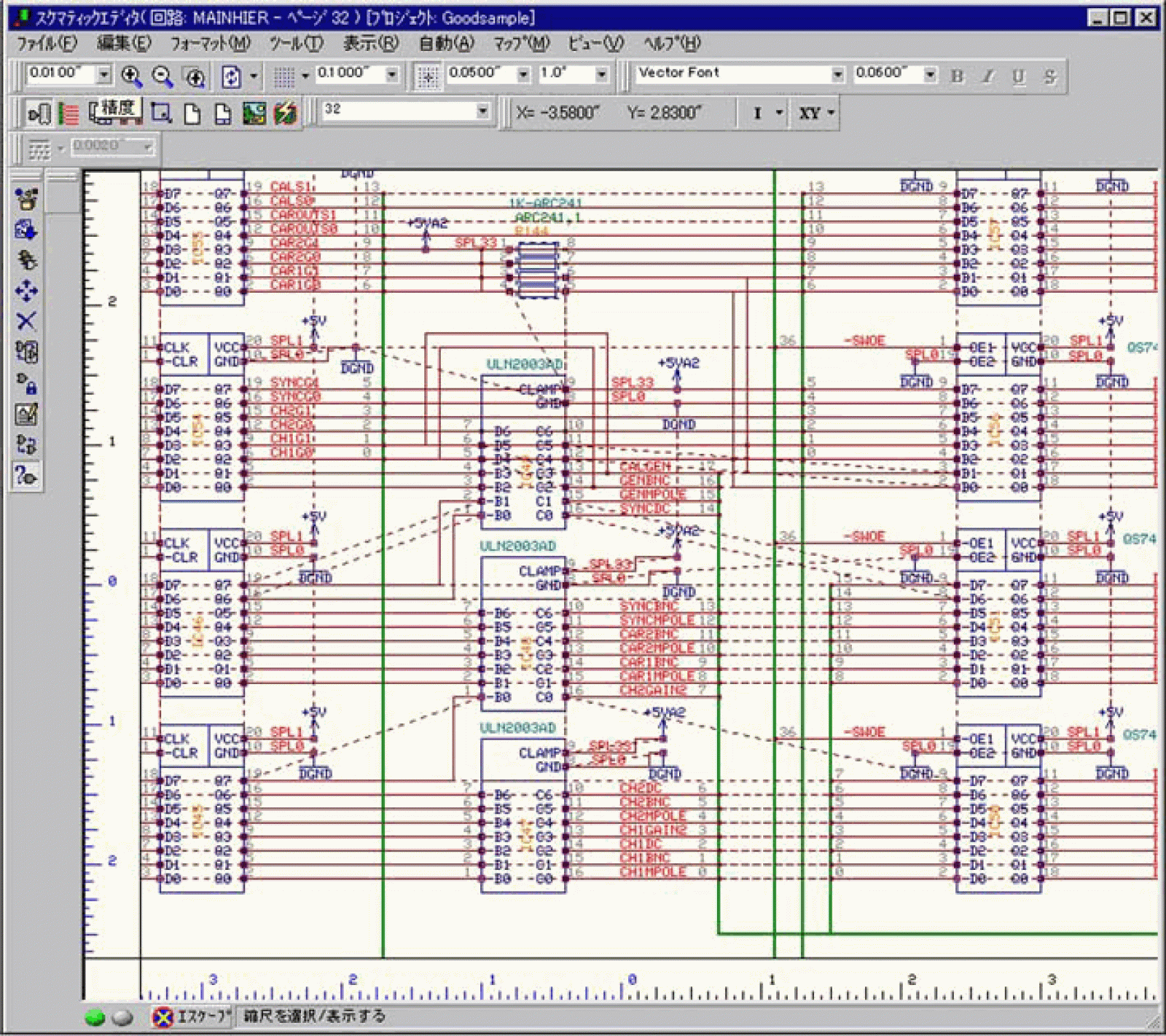1166x1036 pixels.
Task: Click the zoom to area magnifier icon
Action: point(195,76)
